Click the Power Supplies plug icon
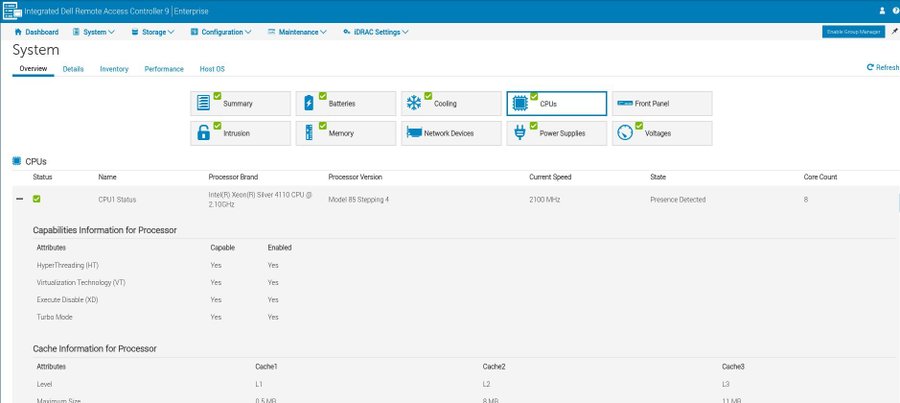The width and height of the screenshot is (900, 403). click(520, 133)
